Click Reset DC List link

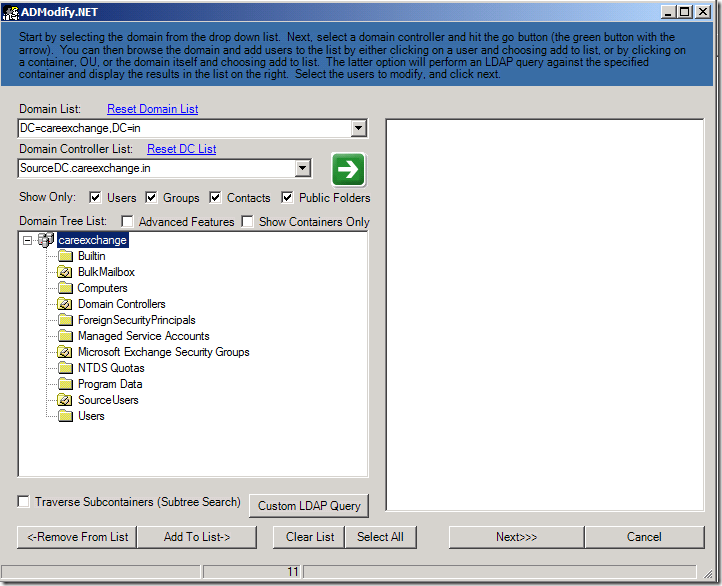point(181,149)
